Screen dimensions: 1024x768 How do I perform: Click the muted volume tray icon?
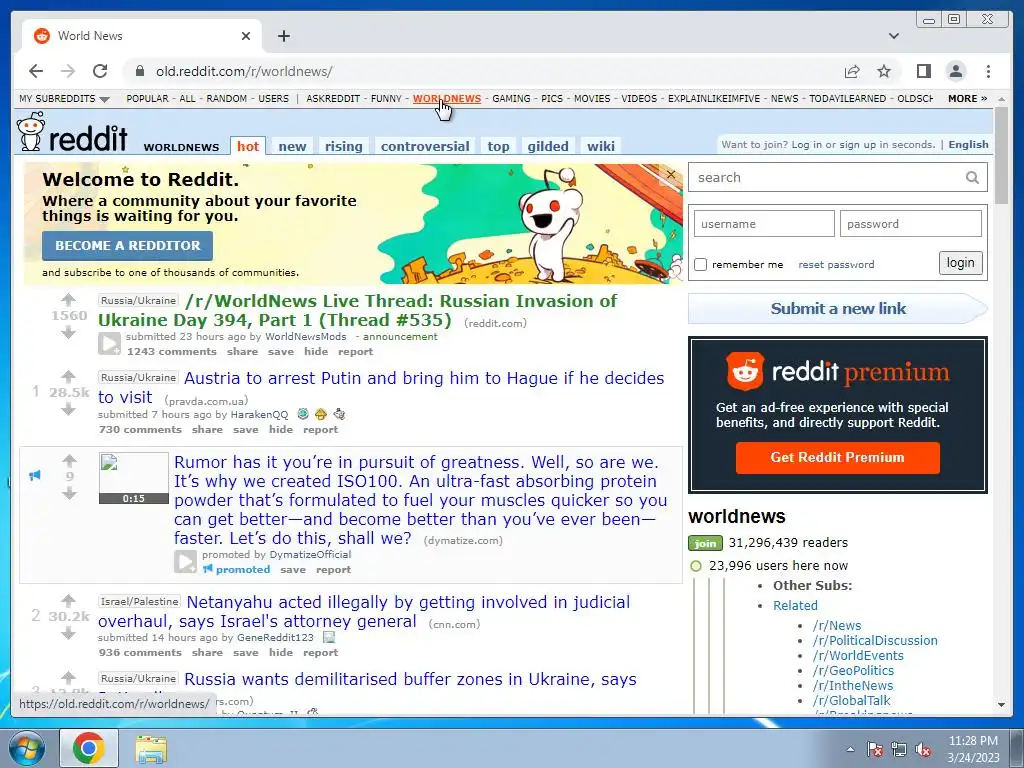tap(923, 749)
